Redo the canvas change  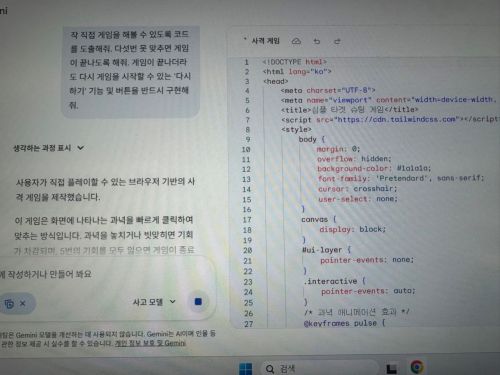point(337,41)
